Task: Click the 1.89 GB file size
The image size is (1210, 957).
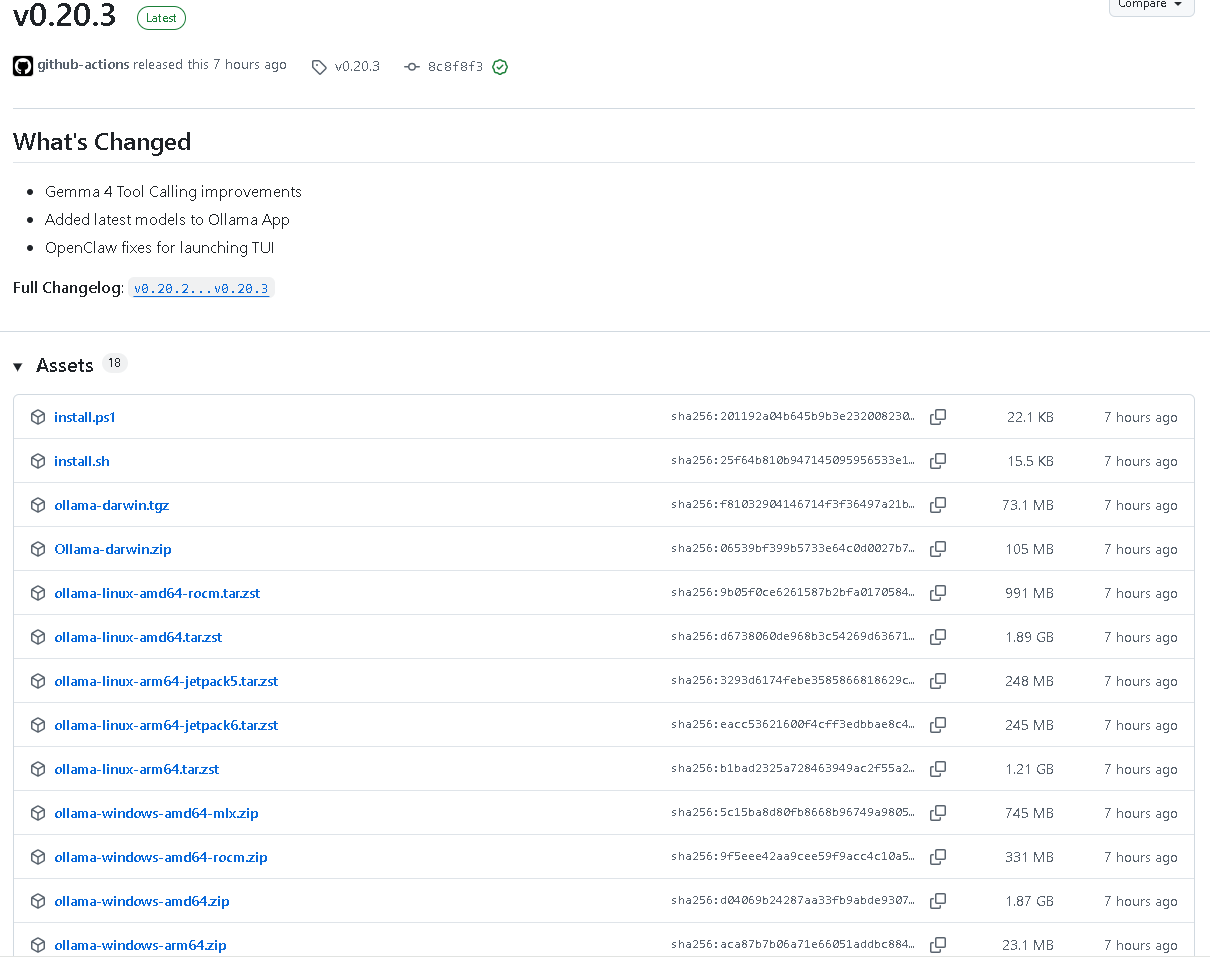Action: coord(1030,637)
